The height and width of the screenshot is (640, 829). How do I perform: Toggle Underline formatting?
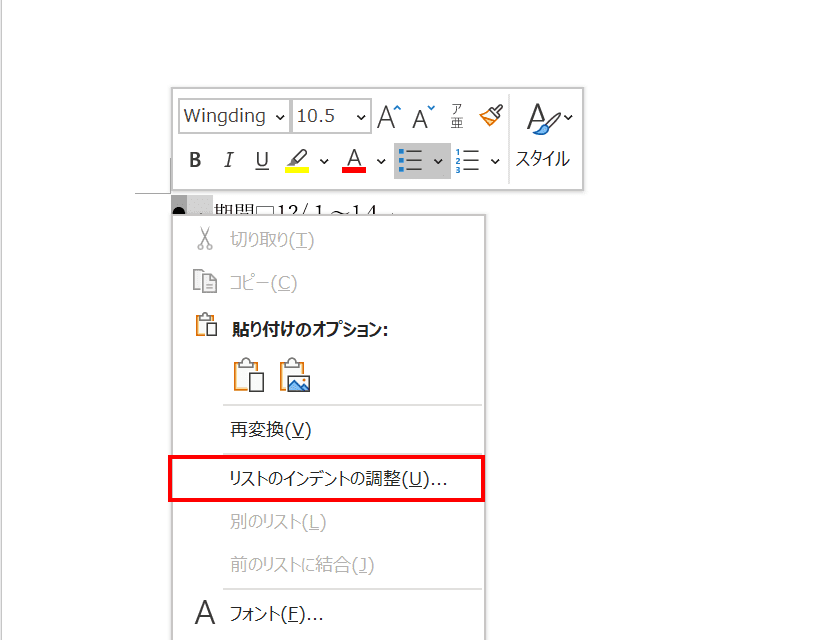point(262,160)
